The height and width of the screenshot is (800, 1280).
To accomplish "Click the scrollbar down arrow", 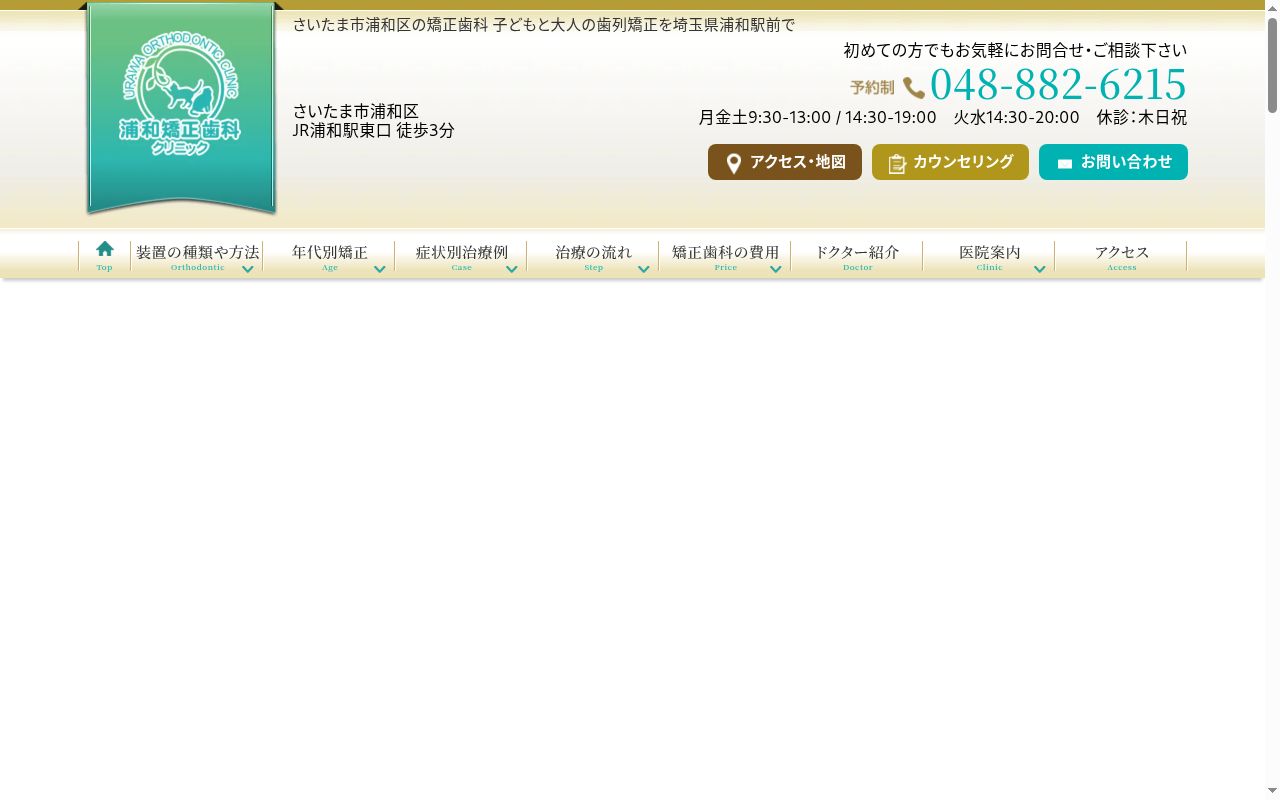I will coord(1272,791).
